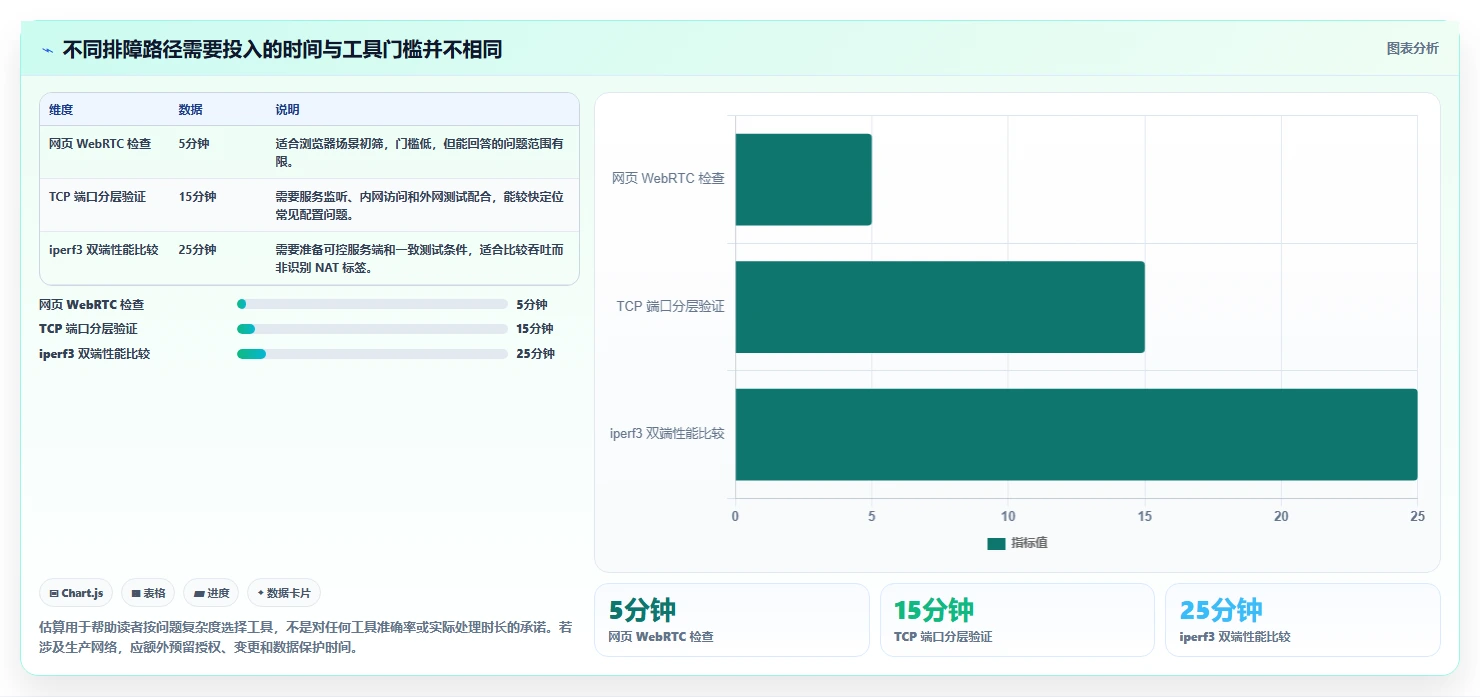Screen dimensions: 1480x697
Task: Click the 网页 WebRTC 检查 chart axis label
Action: (668, 179)
